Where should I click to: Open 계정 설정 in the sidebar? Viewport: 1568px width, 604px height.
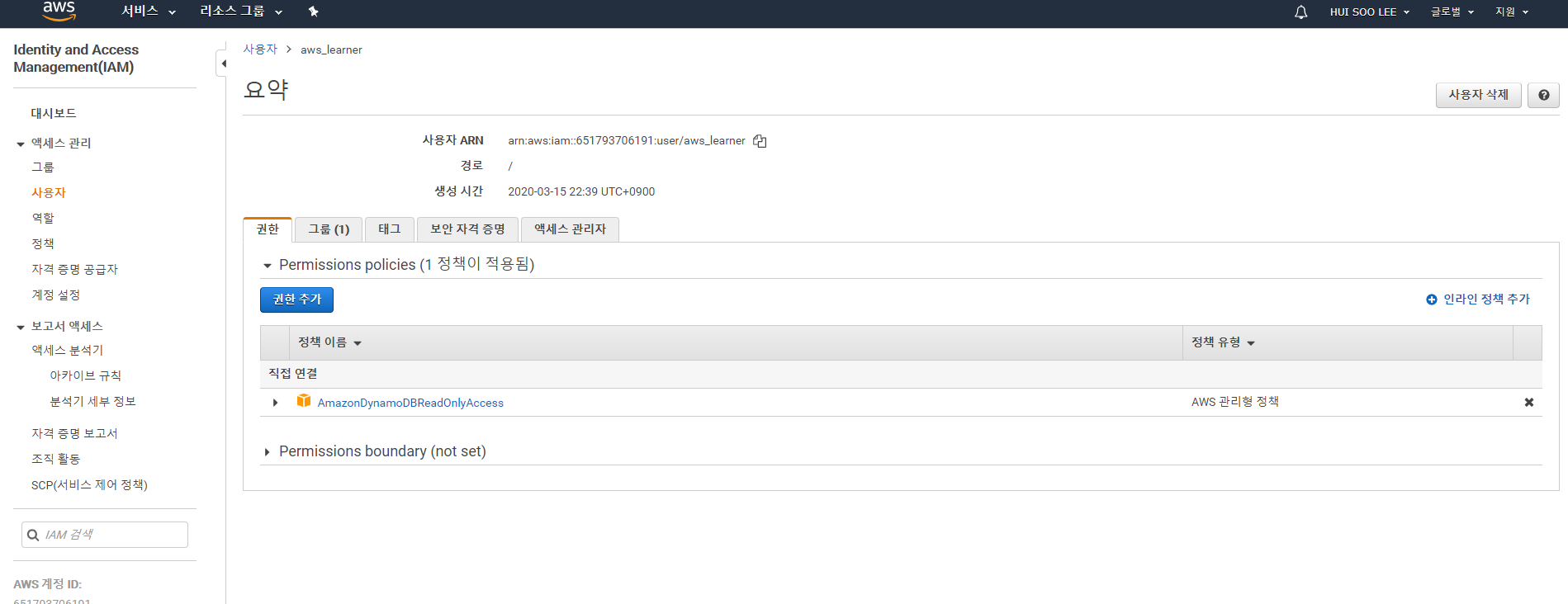click(x=55, y=295)
